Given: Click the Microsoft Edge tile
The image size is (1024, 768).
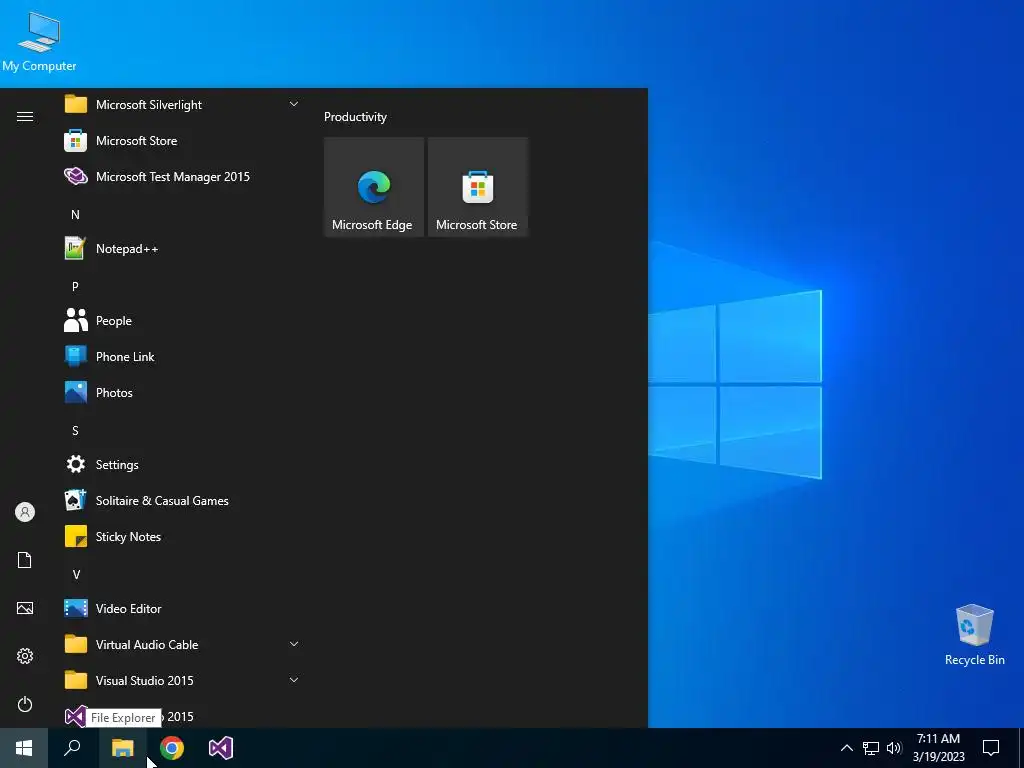Looking at the screenshot, I should (374, 187).
